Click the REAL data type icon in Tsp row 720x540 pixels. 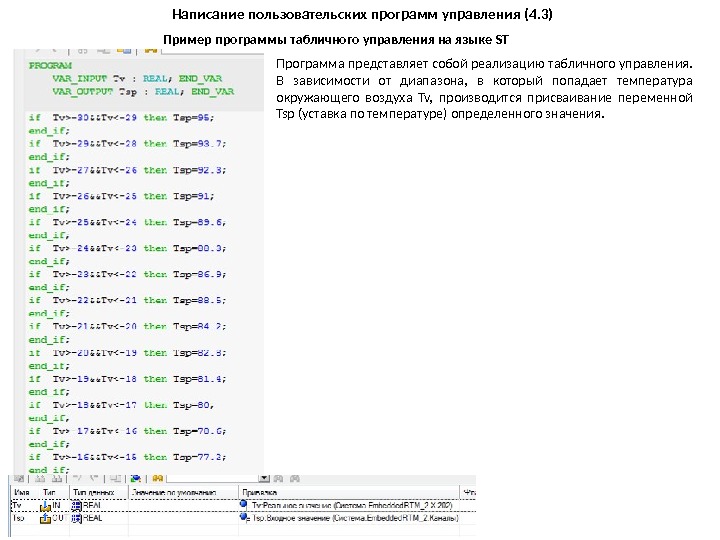(x=76, y=518)
